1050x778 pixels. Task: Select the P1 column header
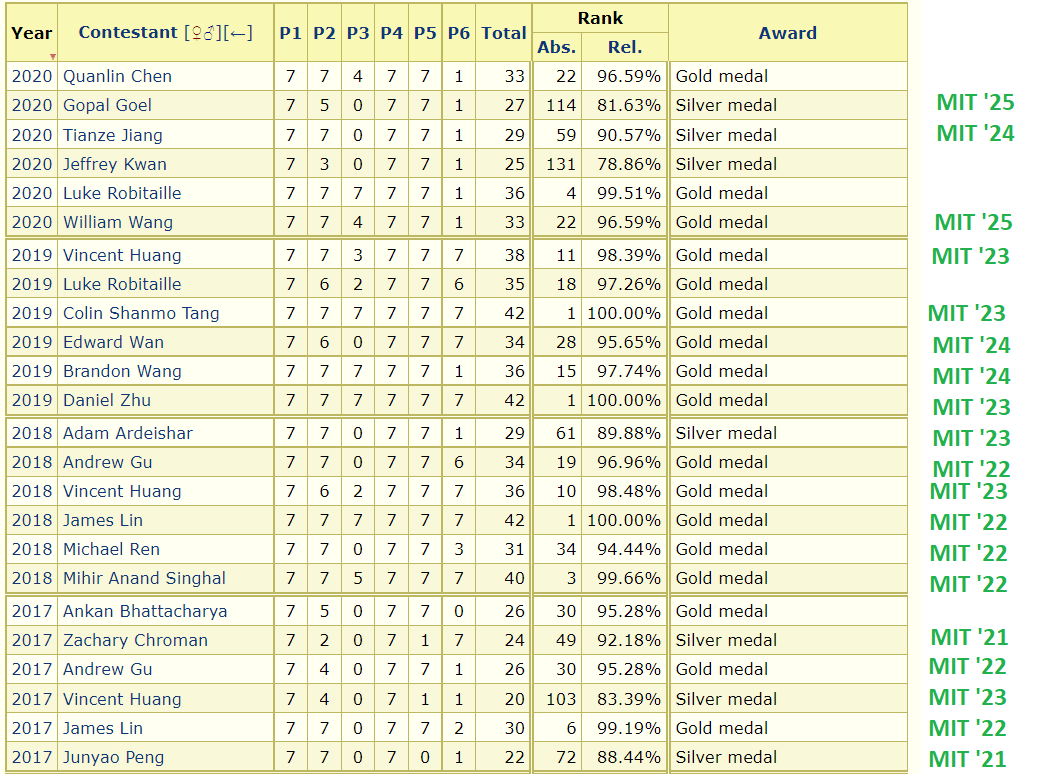tap(291, 33)
